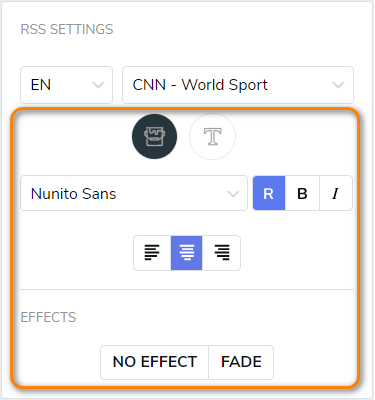Choose the NO EFFECT option
The image size is (375, 400).
(x=155, y=362)
